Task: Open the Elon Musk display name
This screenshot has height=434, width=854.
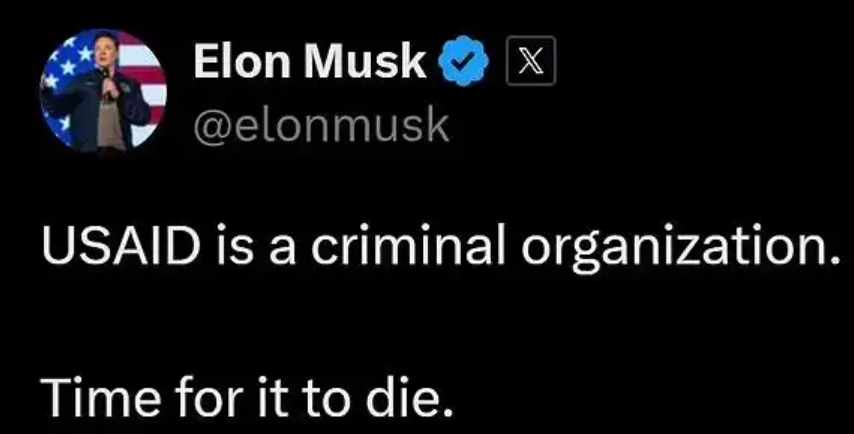Action: (x=310, y=62)
